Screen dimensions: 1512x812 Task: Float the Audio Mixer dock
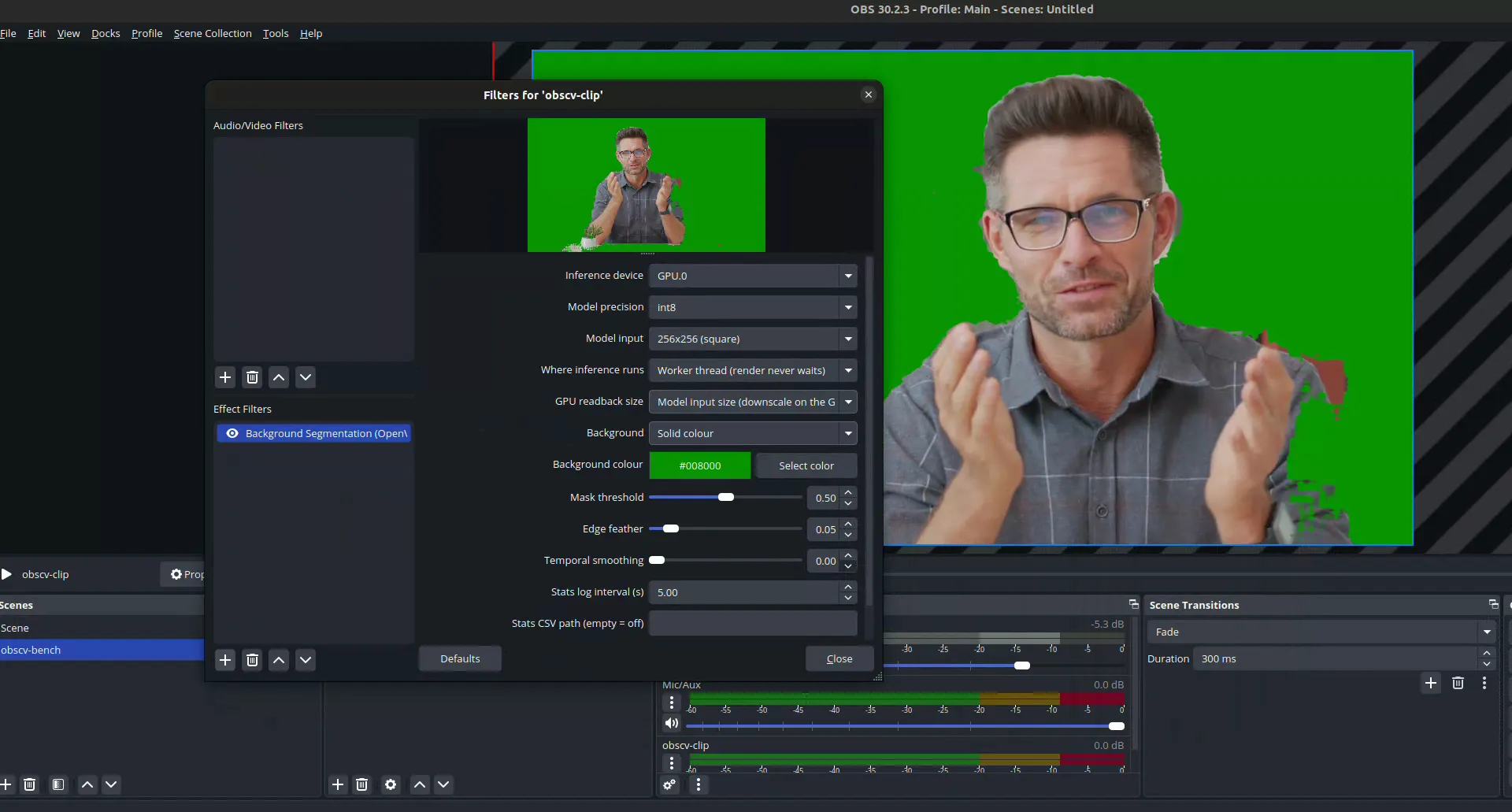click(1134, 604)
